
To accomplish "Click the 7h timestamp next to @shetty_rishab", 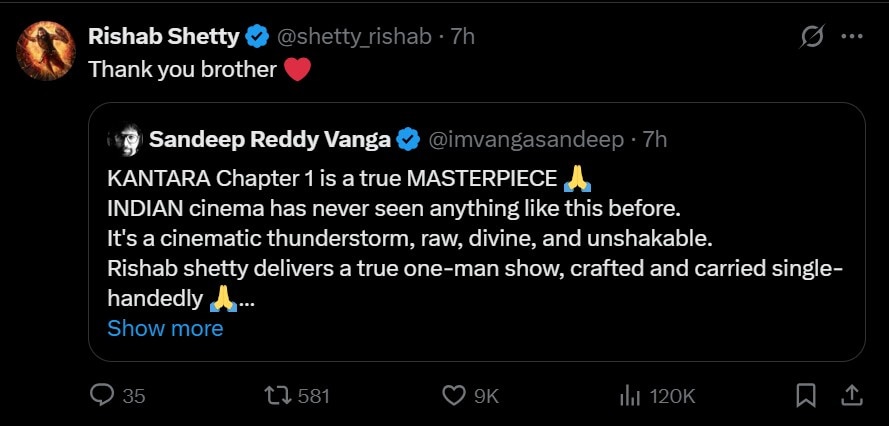I will point(463,37).
